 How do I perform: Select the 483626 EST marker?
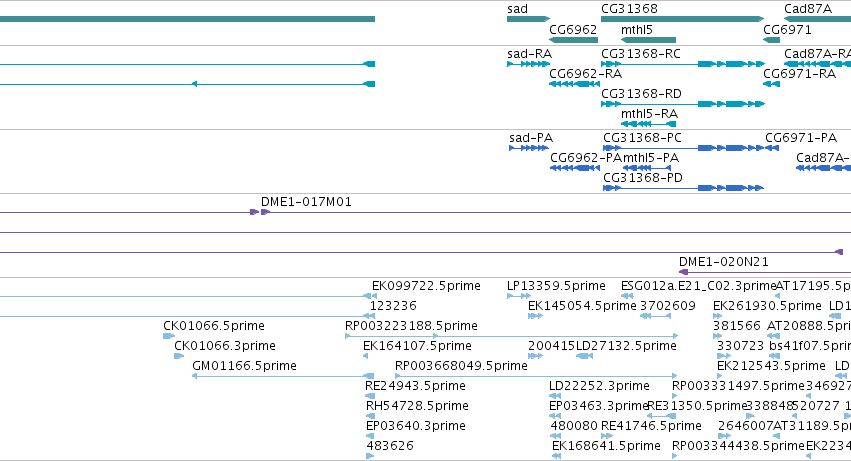[370, 456]
